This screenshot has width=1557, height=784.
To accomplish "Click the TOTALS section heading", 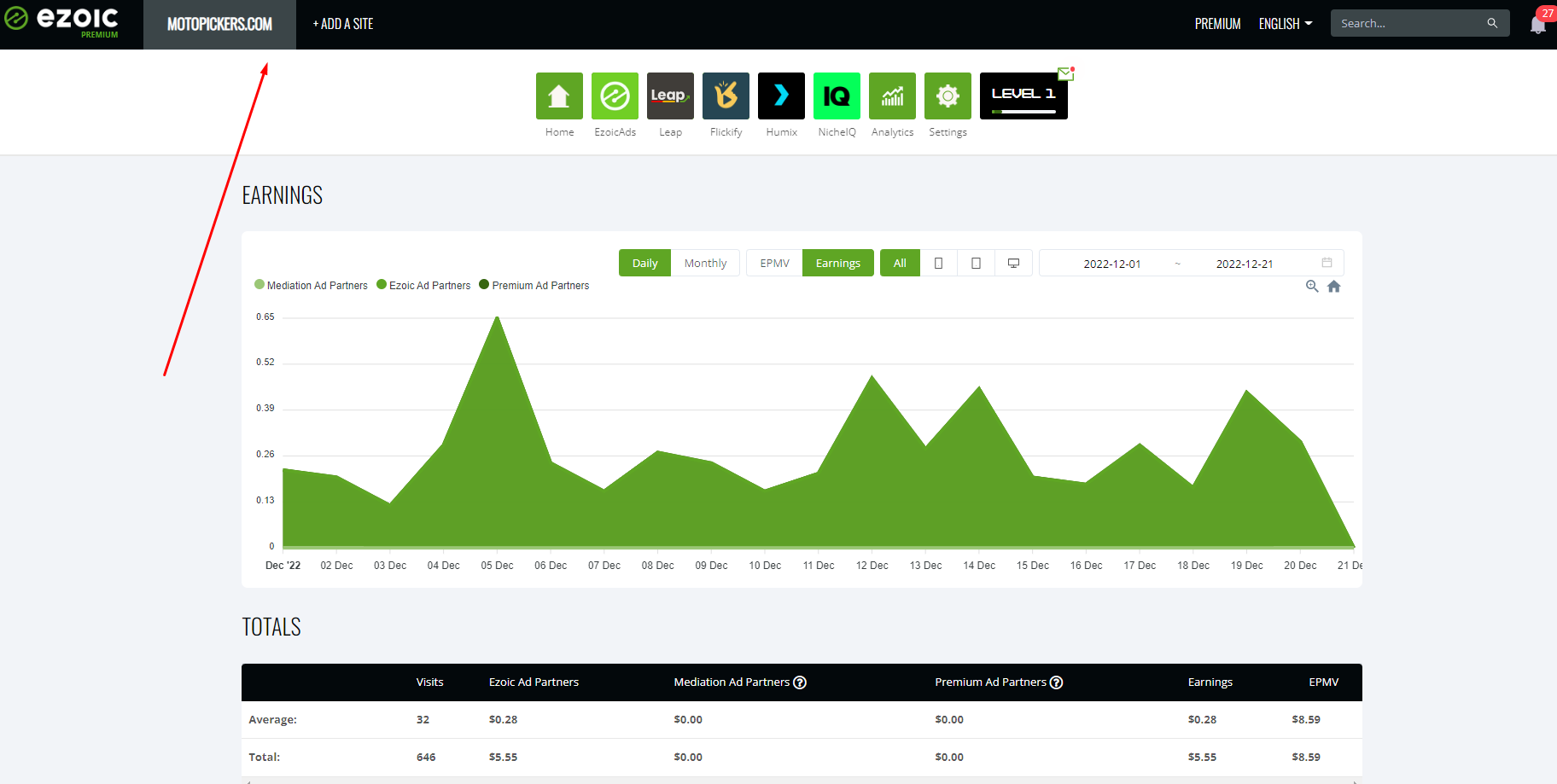I will point(271,627).
